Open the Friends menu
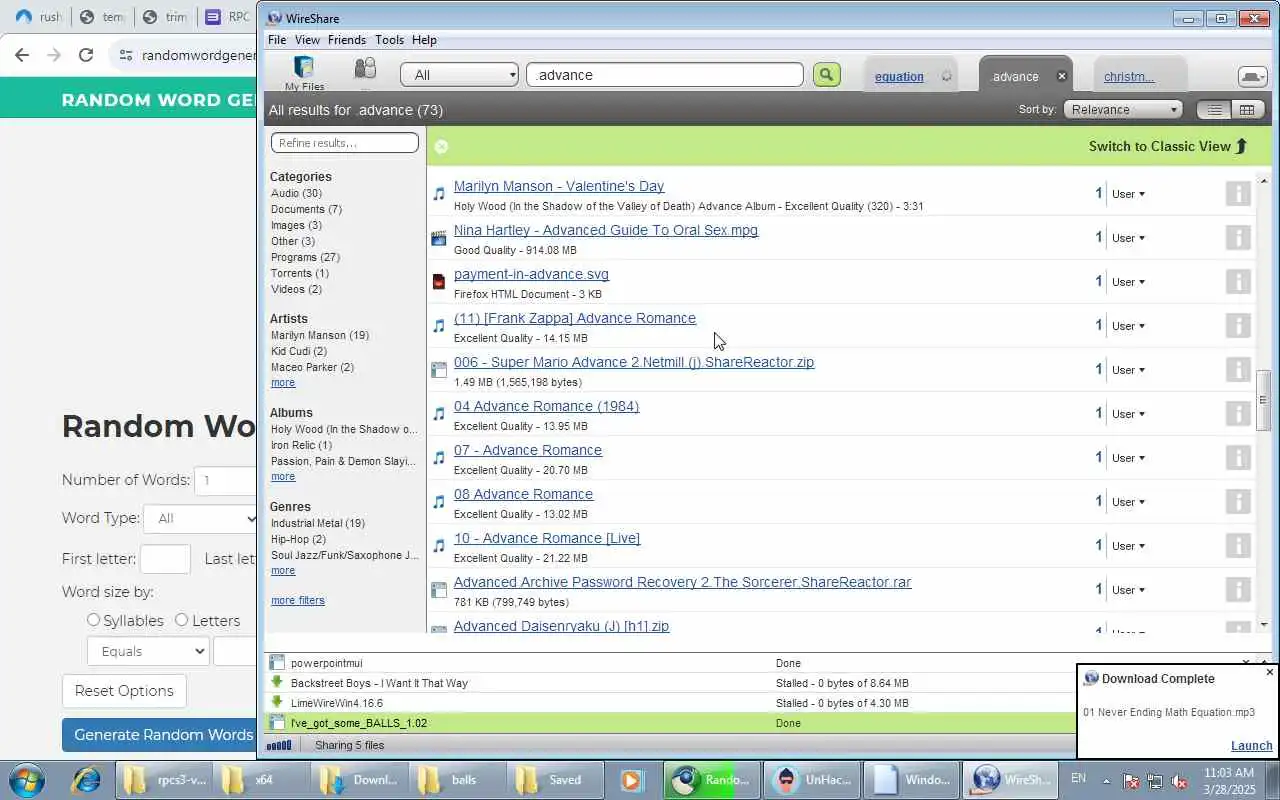Image resolution: width=1280 pixels, height=800 pixels. tap(347, 40)
